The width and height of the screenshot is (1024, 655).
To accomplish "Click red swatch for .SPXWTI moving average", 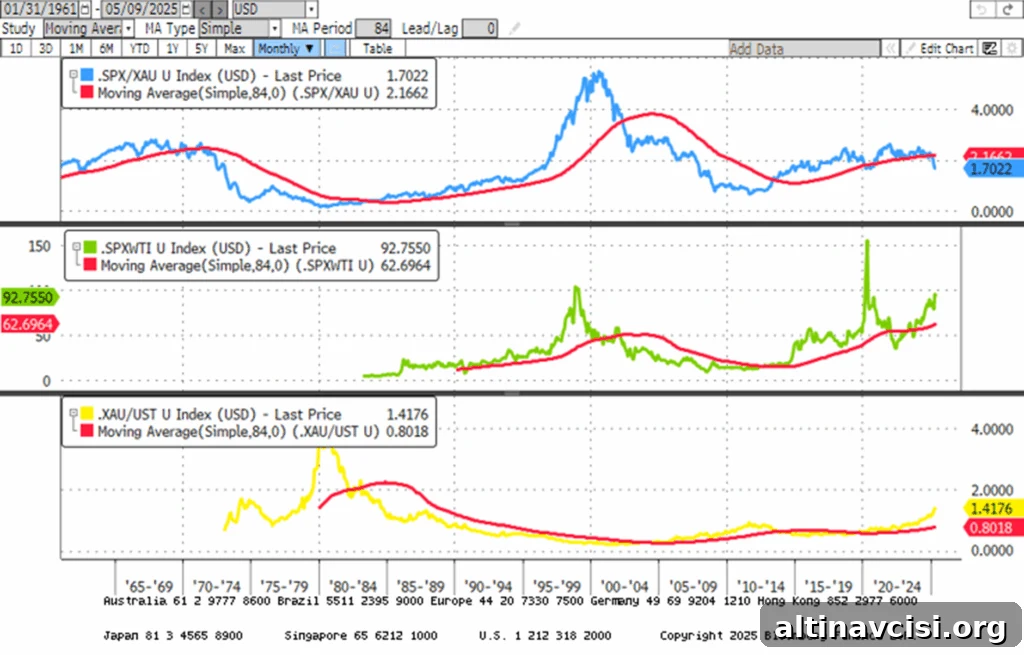I will [x=90, y=264].
